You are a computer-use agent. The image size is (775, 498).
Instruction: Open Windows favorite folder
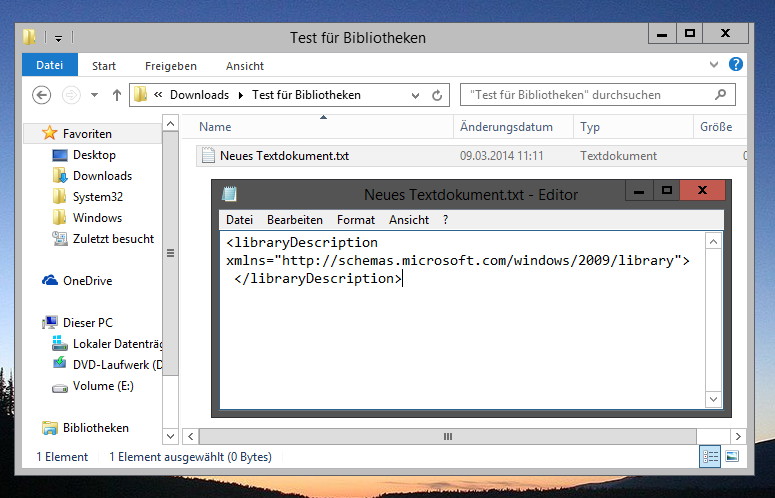[97, 218]
